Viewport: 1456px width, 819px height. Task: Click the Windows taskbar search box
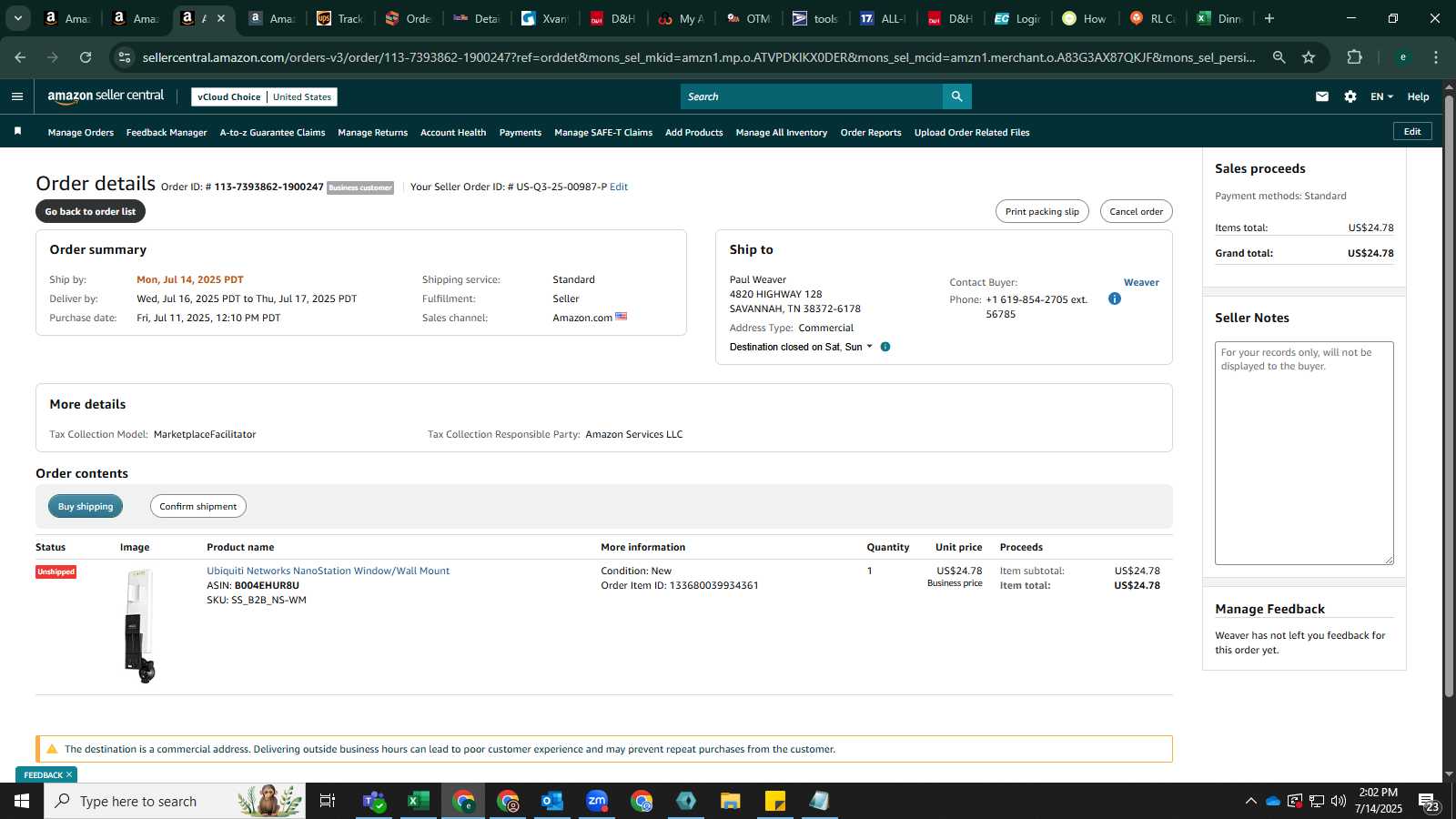tap(175, 801)
